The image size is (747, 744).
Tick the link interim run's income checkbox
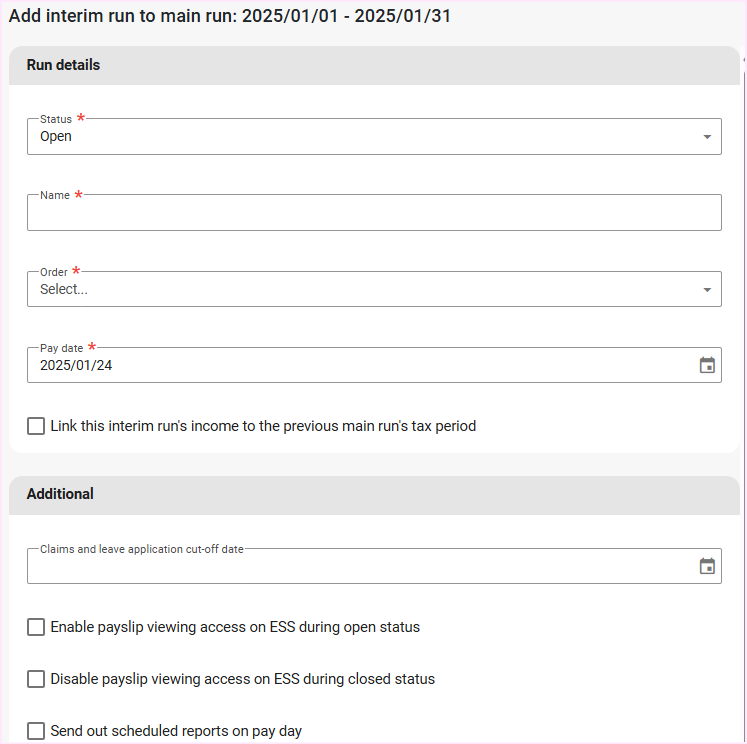coord(36,426)
